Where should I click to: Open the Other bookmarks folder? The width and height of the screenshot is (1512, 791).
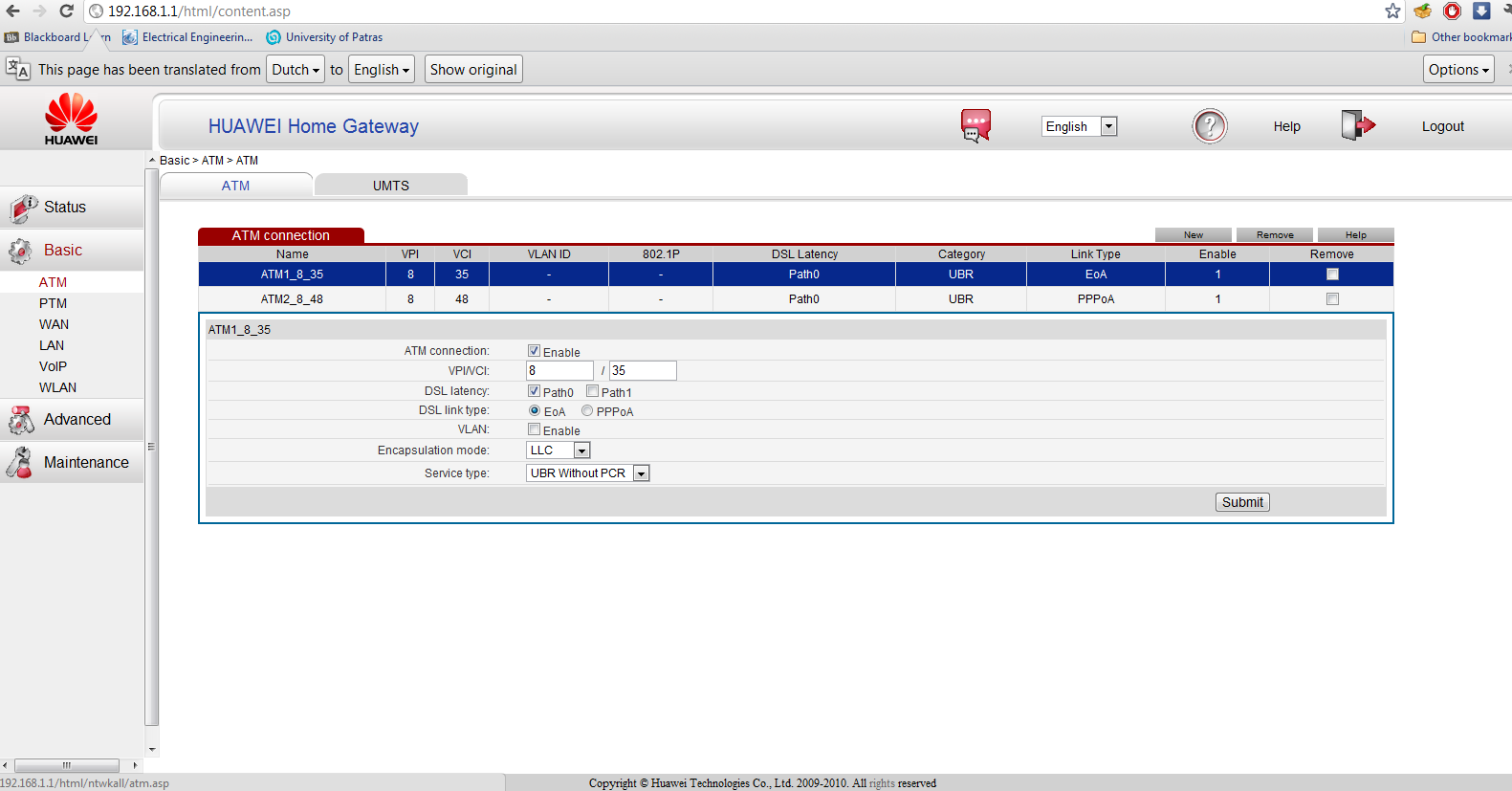[x=1461, y=37]
